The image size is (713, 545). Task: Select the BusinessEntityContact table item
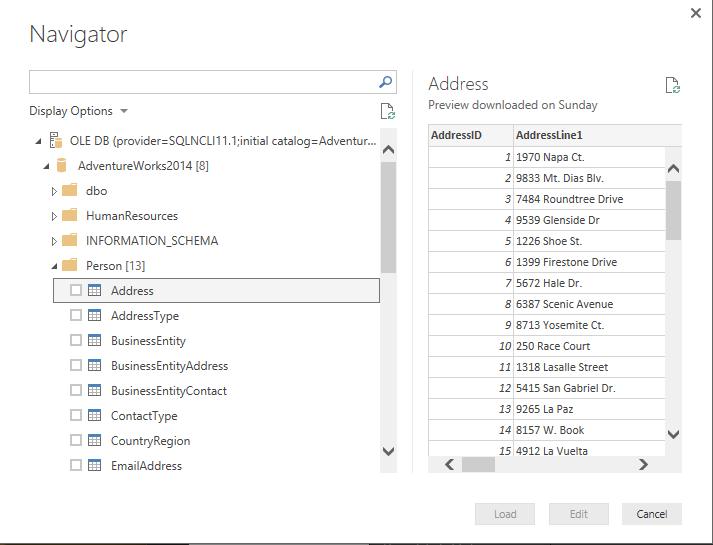[169, 390]
